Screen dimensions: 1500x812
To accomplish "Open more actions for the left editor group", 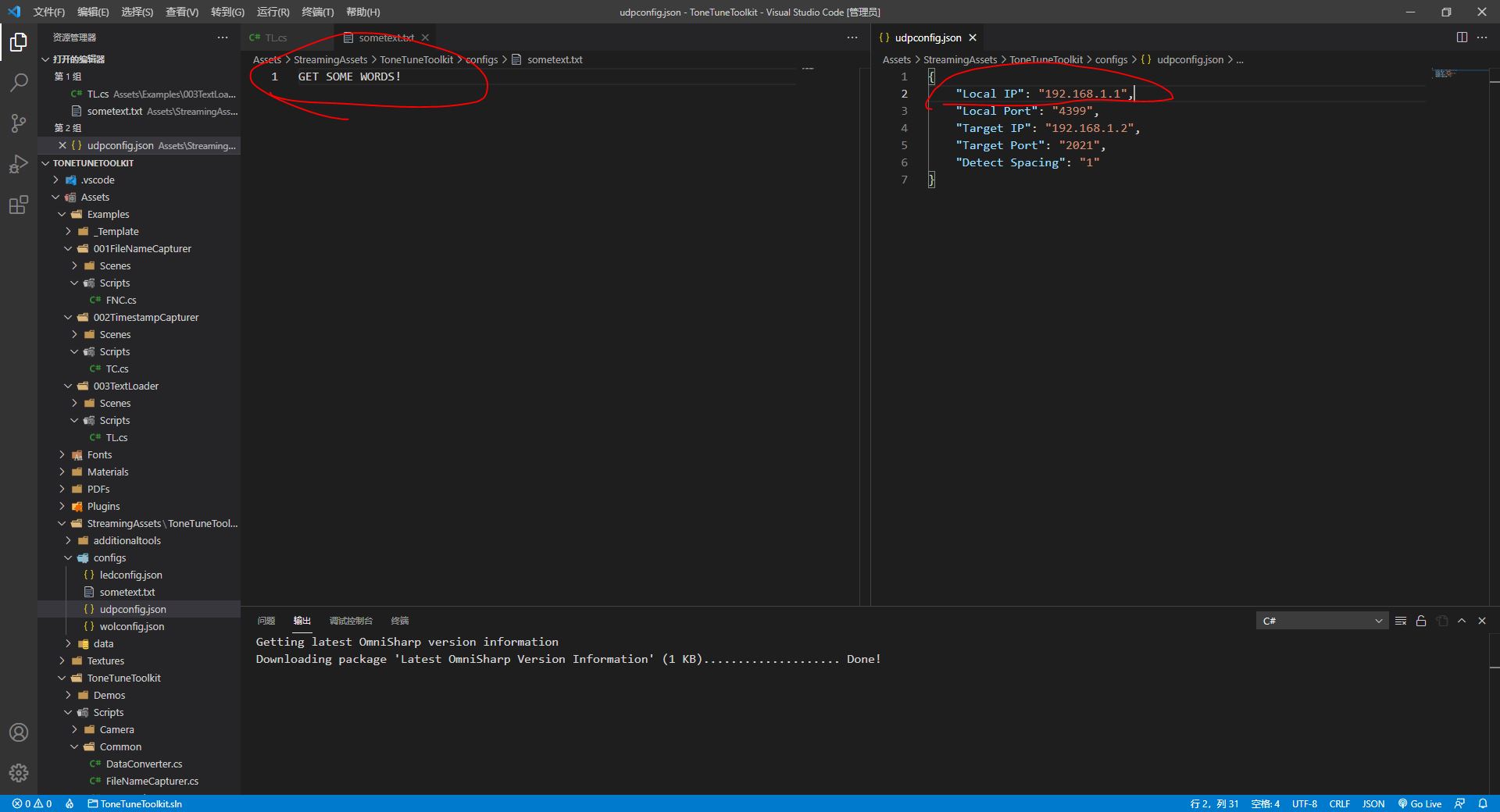I will click(852, 37).
